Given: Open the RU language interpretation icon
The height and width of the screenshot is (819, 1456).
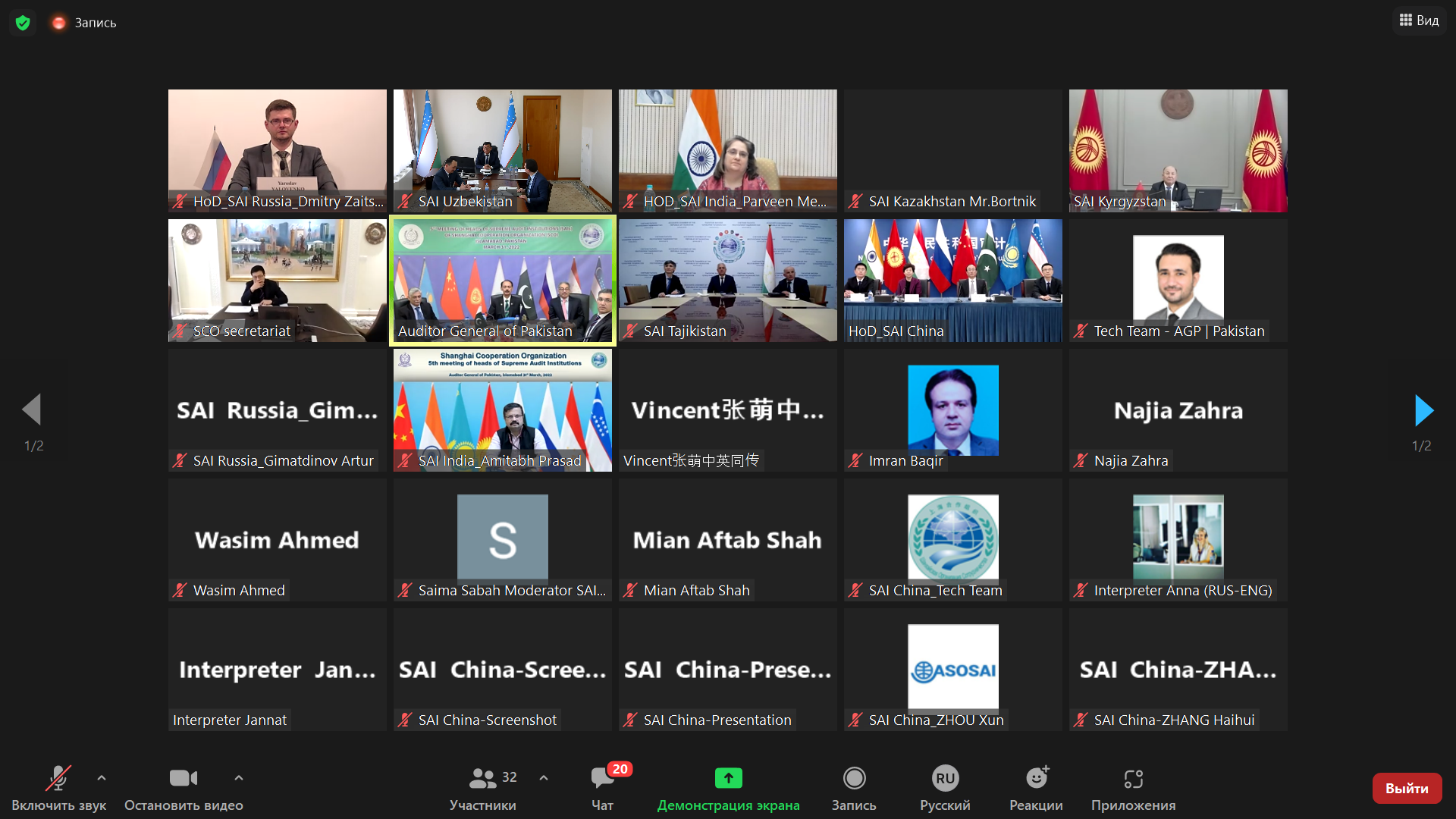Looking at the screenshot, I should coord(945,778).
